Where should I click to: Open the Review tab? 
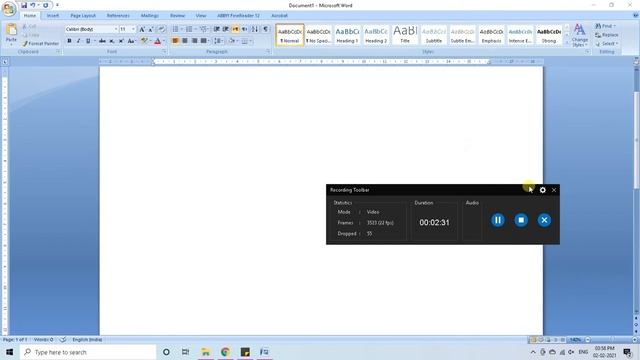coord(178,16)
